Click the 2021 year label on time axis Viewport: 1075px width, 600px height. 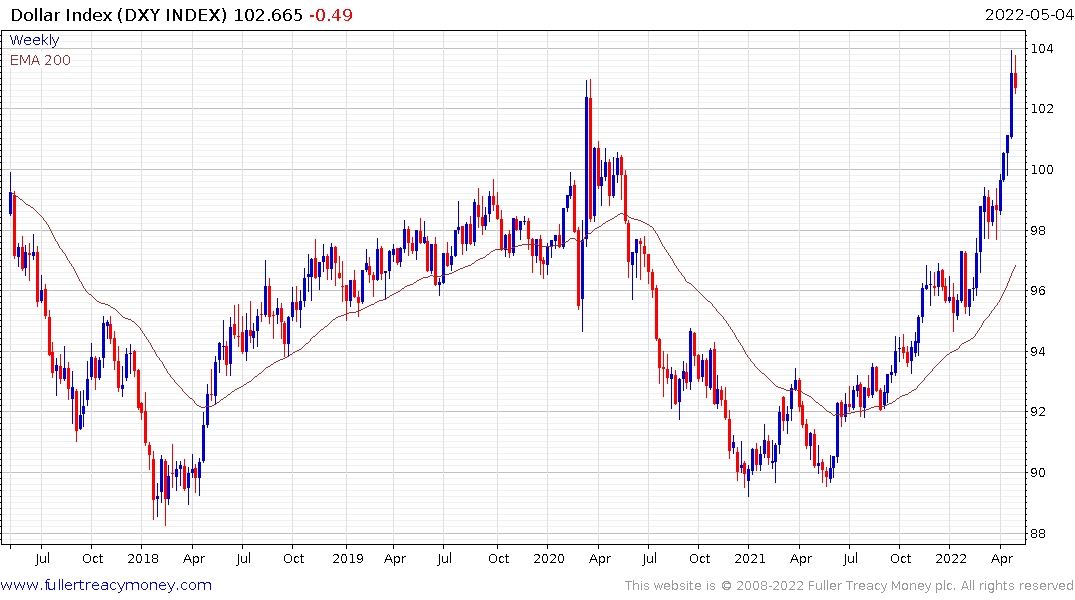749,558
